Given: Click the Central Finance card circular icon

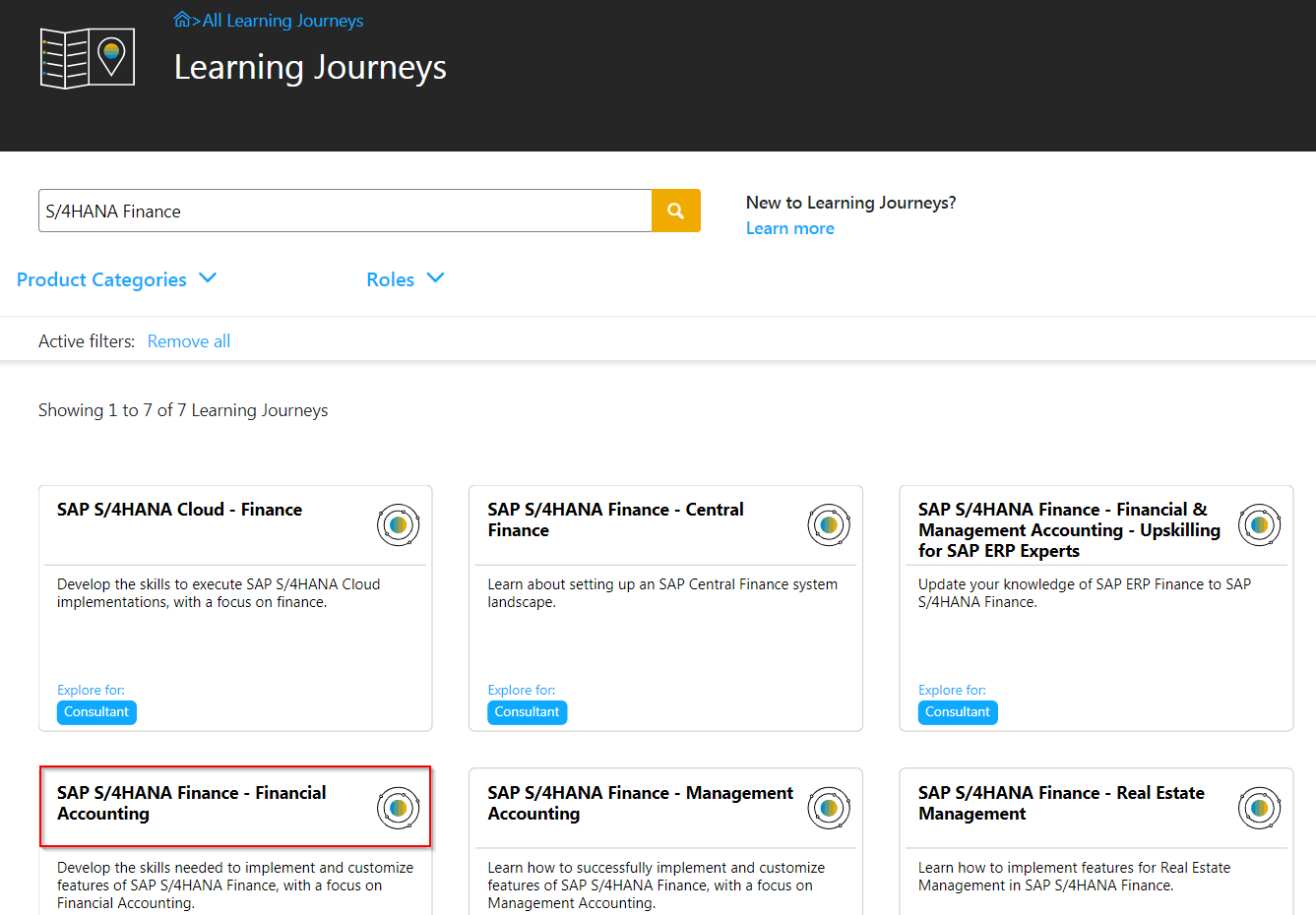Looking at the screenshot, I should 829,525.
